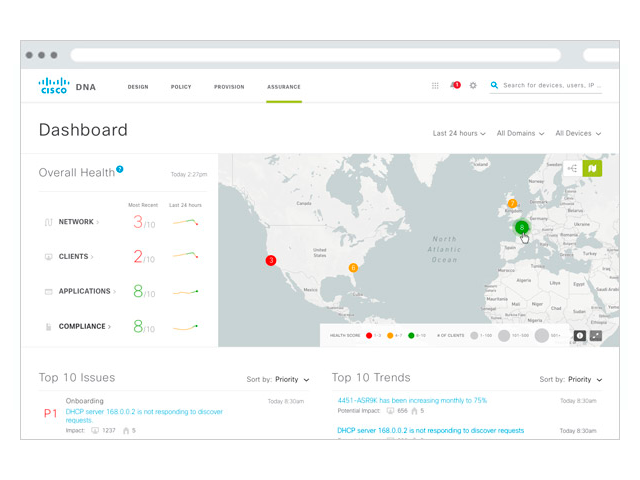Open the settings gear icon

pyautogui.click(x=473, y=86)
